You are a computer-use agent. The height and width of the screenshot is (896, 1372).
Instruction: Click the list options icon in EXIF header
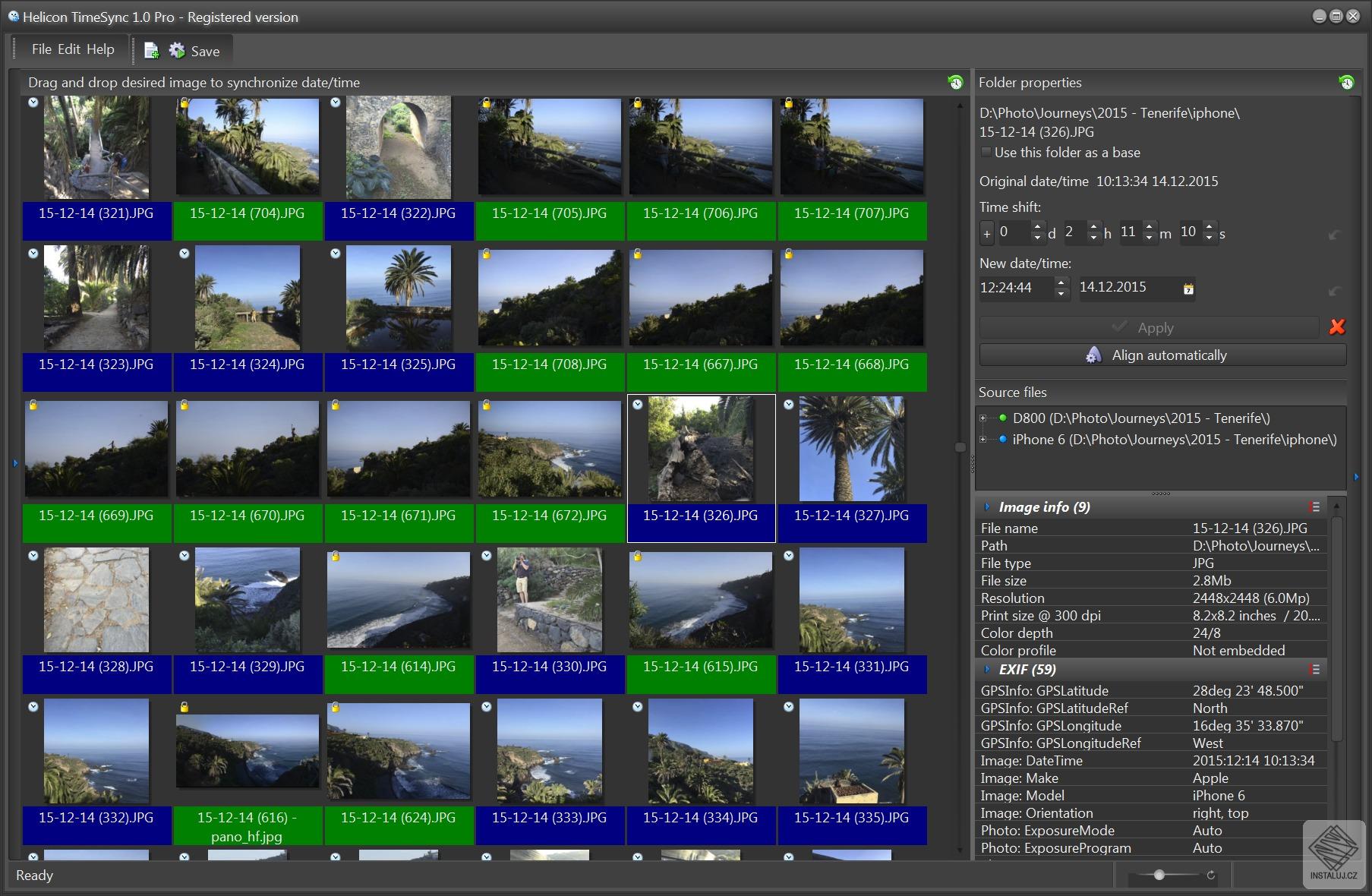[x=1314, y=670]
